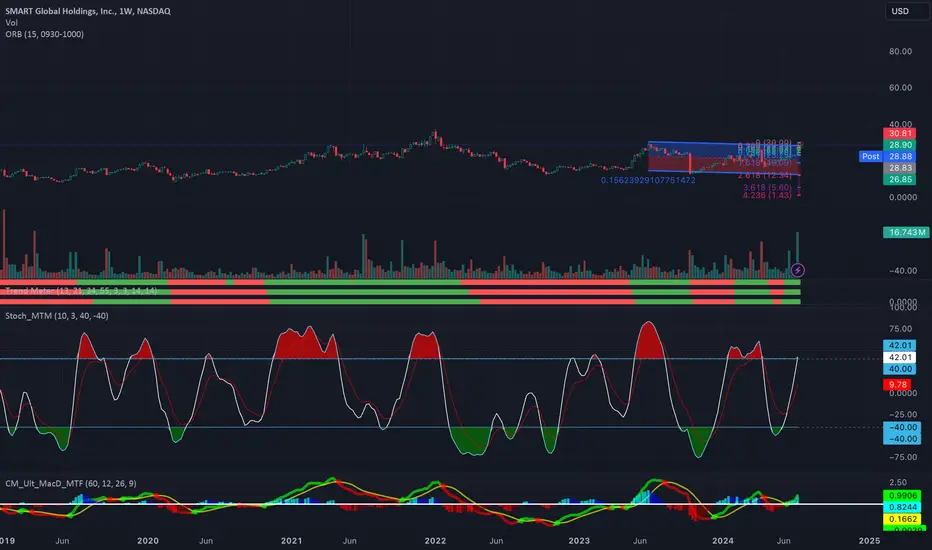Click the 4.236 (1.43) Fibonacci level label

click(x=767, y=195)
